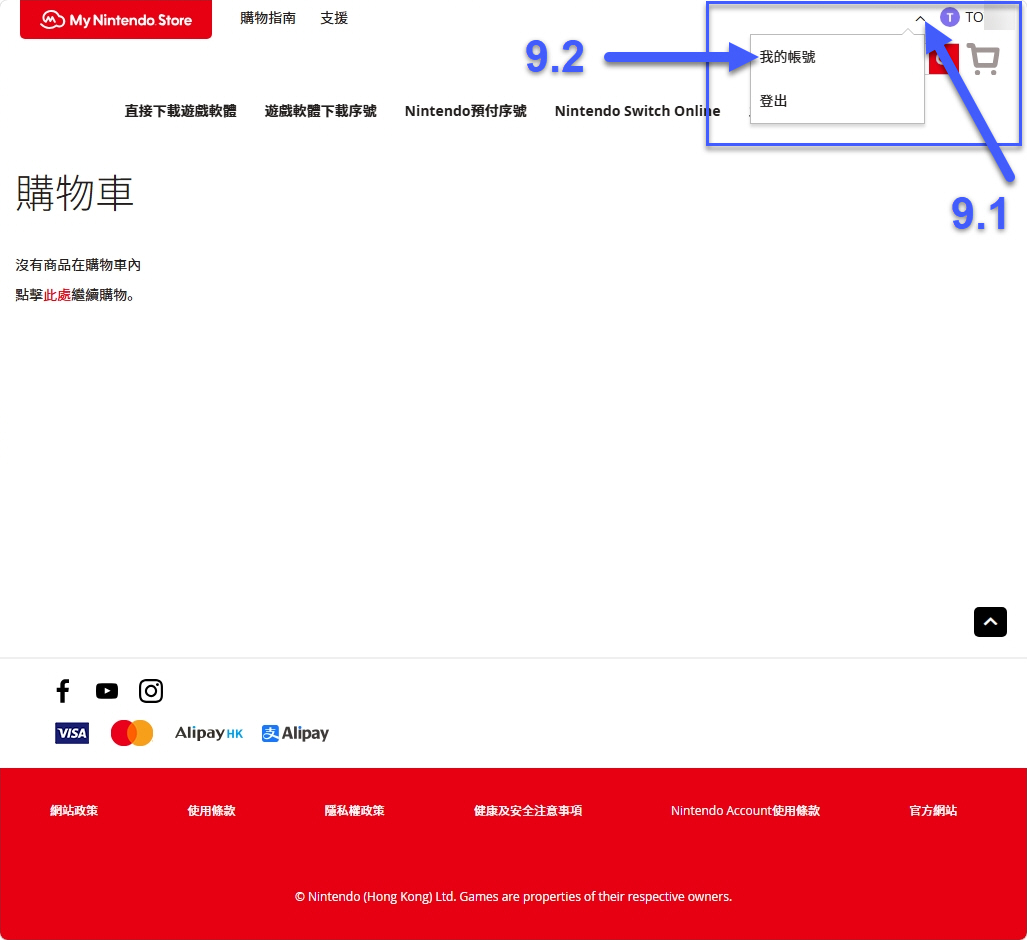This screenshot has width=1027, height=940.
Task: Click 此處 to continue shopping
Action: 57,295
